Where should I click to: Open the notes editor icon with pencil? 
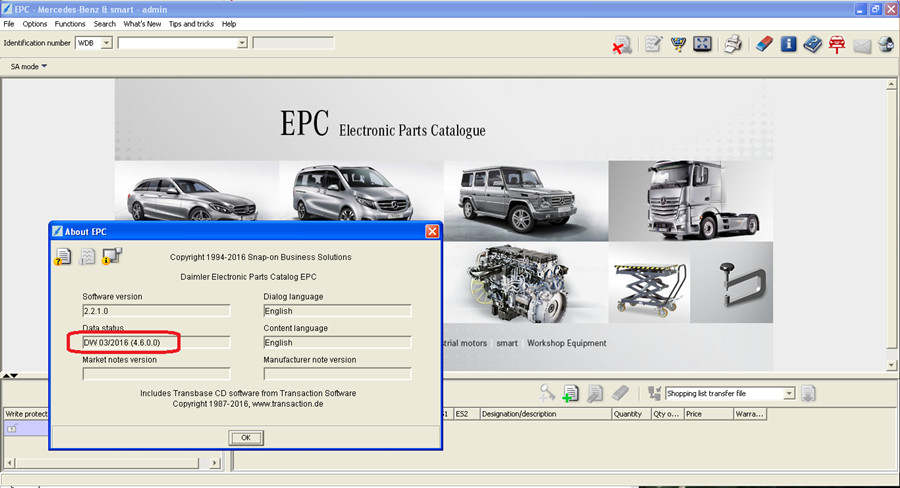653,44
